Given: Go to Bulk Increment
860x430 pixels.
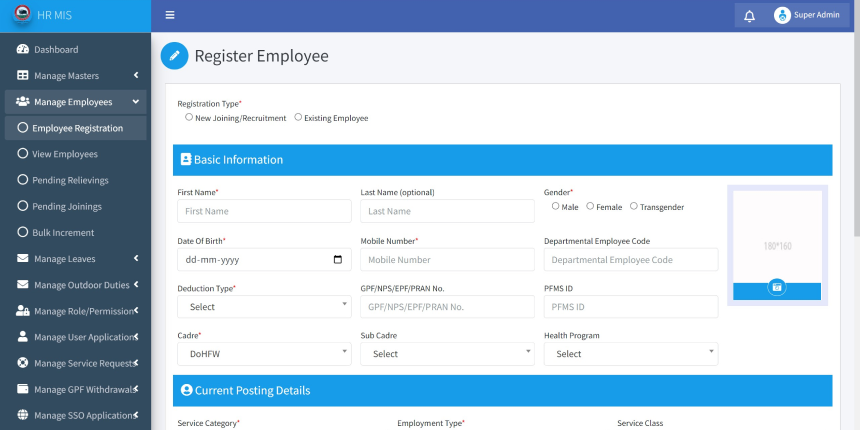Looking at the screenshot, I should click(76, 233).
